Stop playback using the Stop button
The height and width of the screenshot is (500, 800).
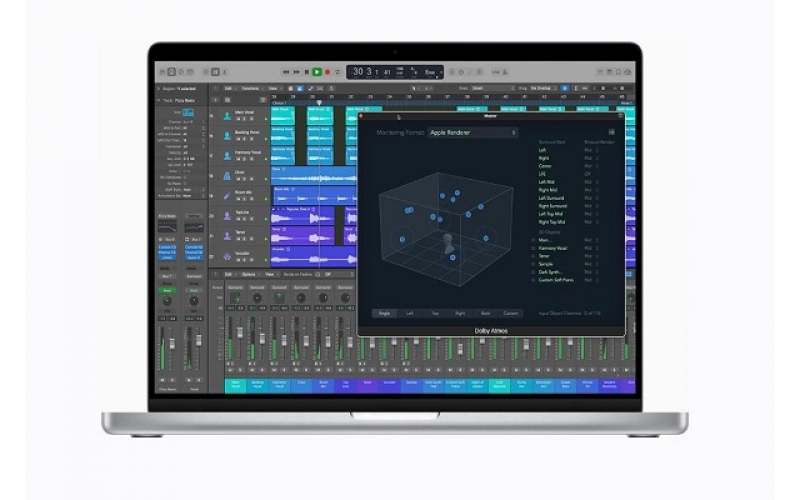pyautogui.click(x=307, y=72)
